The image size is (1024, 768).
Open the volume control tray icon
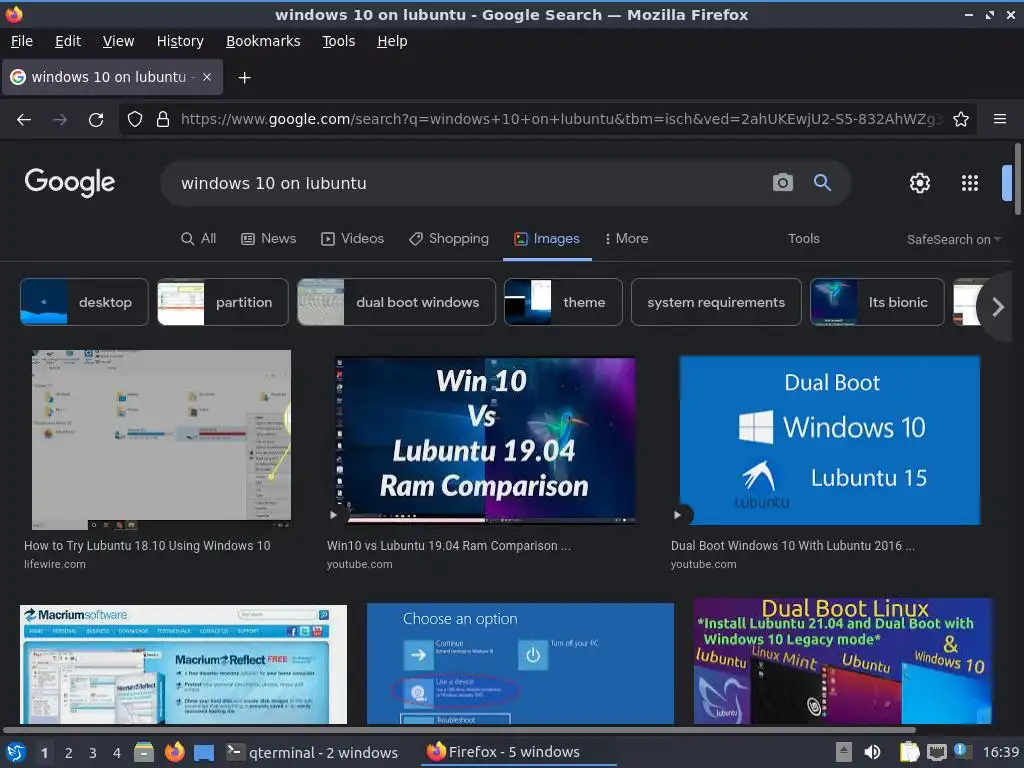click(872, 752)
